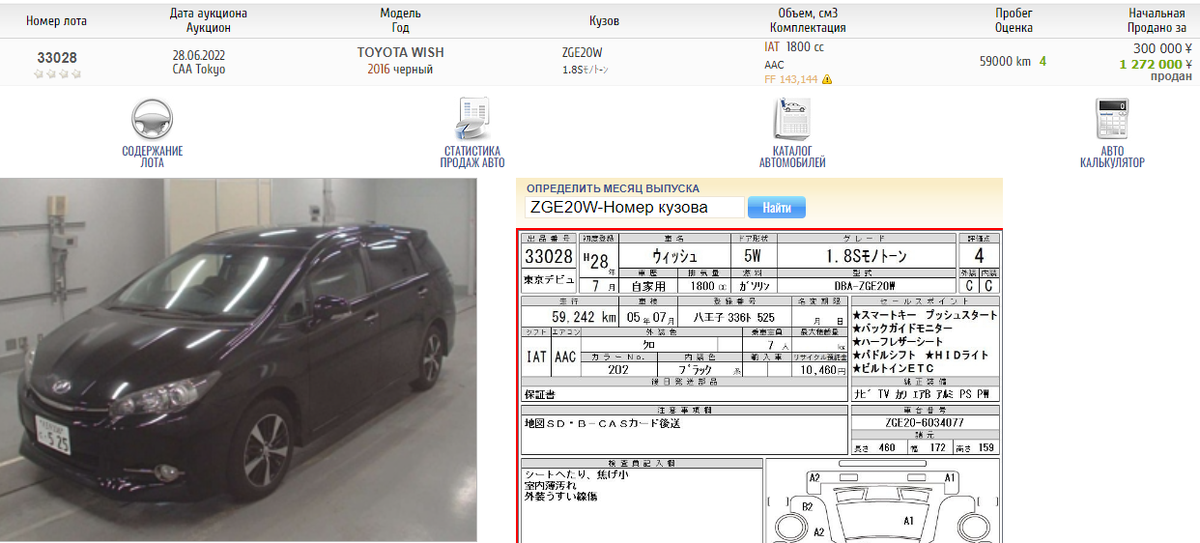Click the AAC equipment text

click(x=774, y=64)
